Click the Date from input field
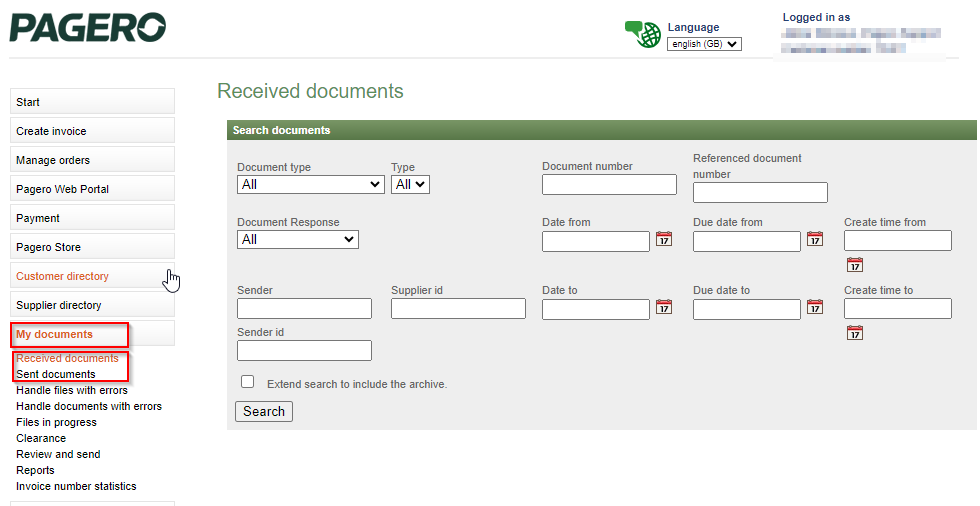This screenshot has height=506, width=980. coord(596,241)
